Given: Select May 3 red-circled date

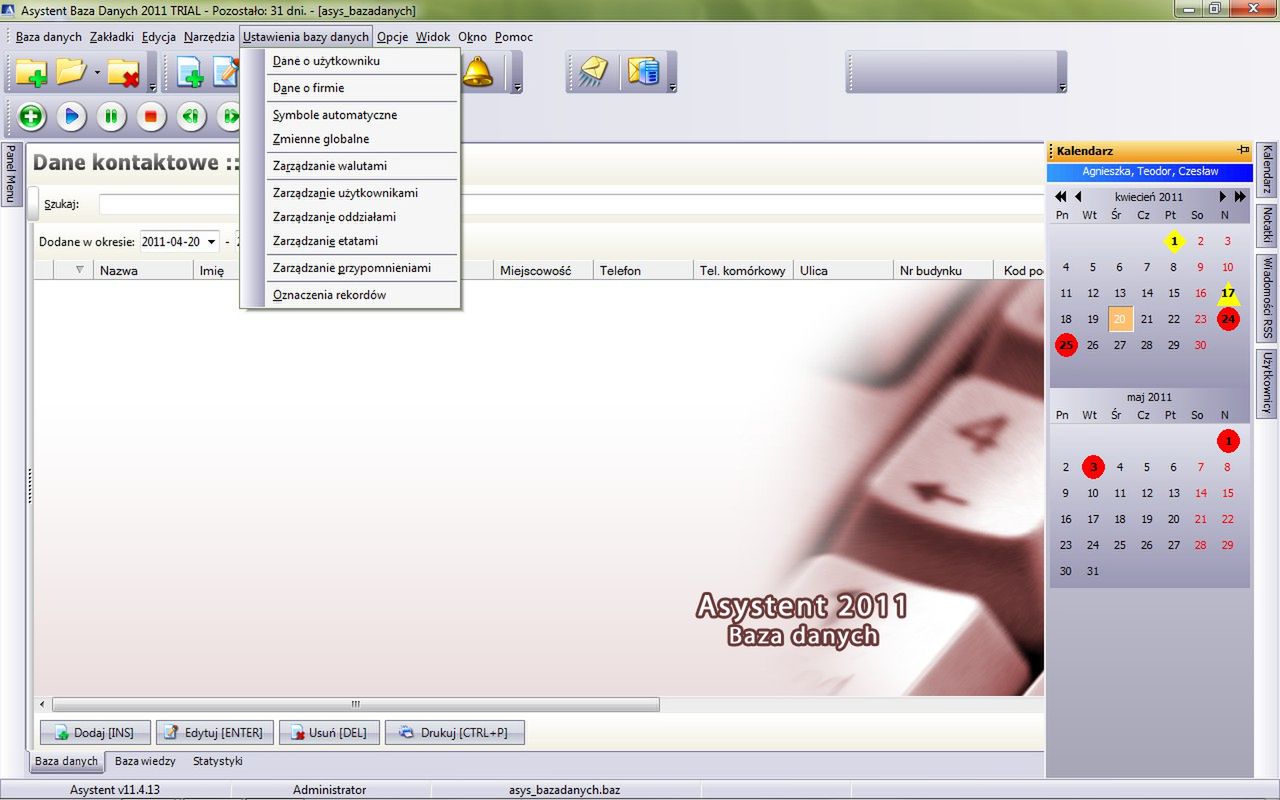Looking at the screenshot, I should click(1093, 467).
